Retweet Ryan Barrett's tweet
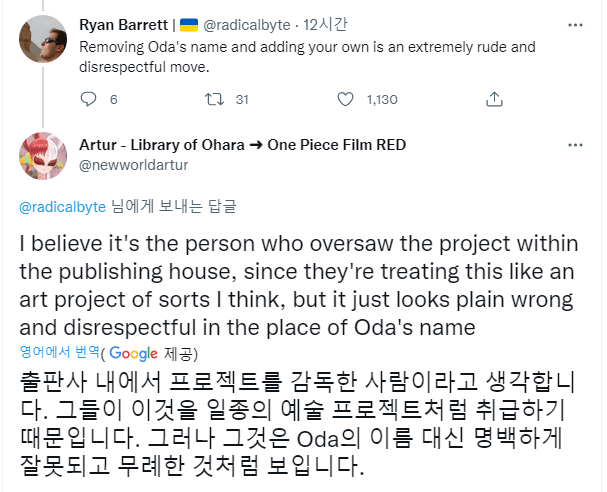The width and height of the screenshot is (607, 492). 213,99
